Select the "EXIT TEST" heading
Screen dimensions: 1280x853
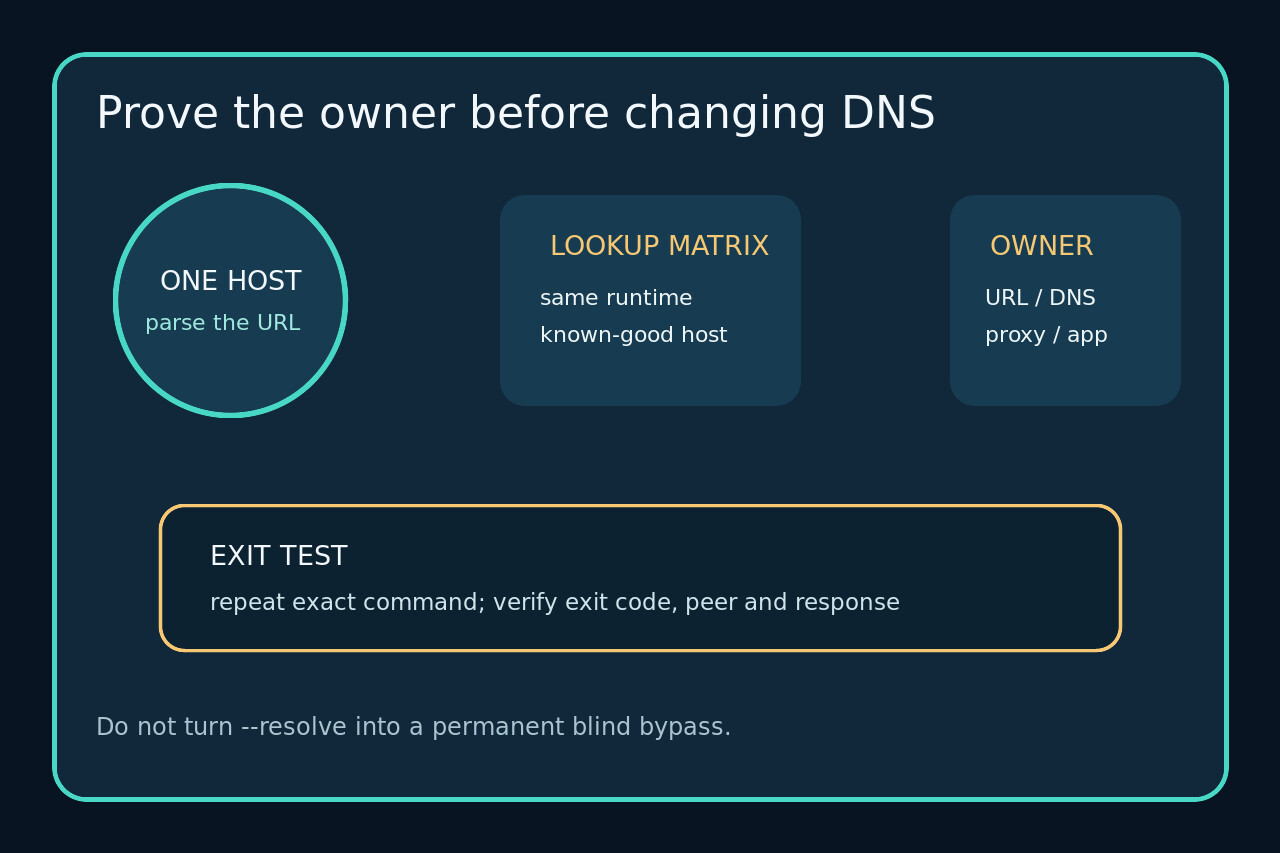[279, 557]
